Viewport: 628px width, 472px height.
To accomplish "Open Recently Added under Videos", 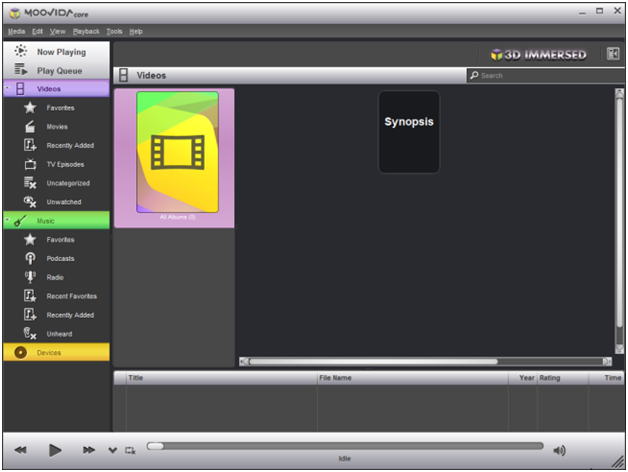I will coord(56,145).
